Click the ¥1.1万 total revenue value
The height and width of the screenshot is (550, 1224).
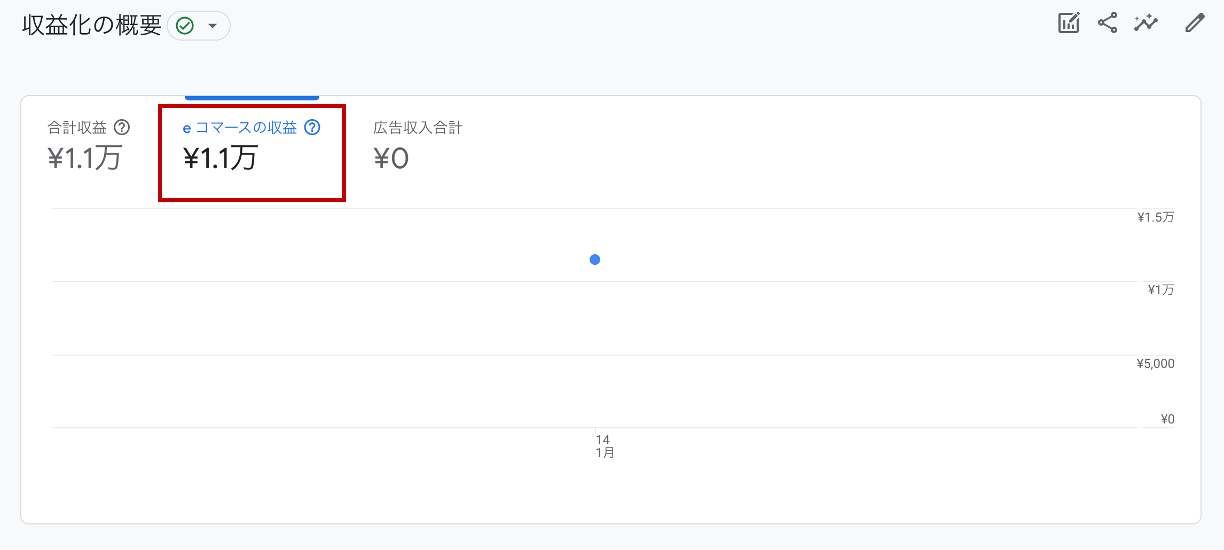pyautogui.click(x=85, y=158)
